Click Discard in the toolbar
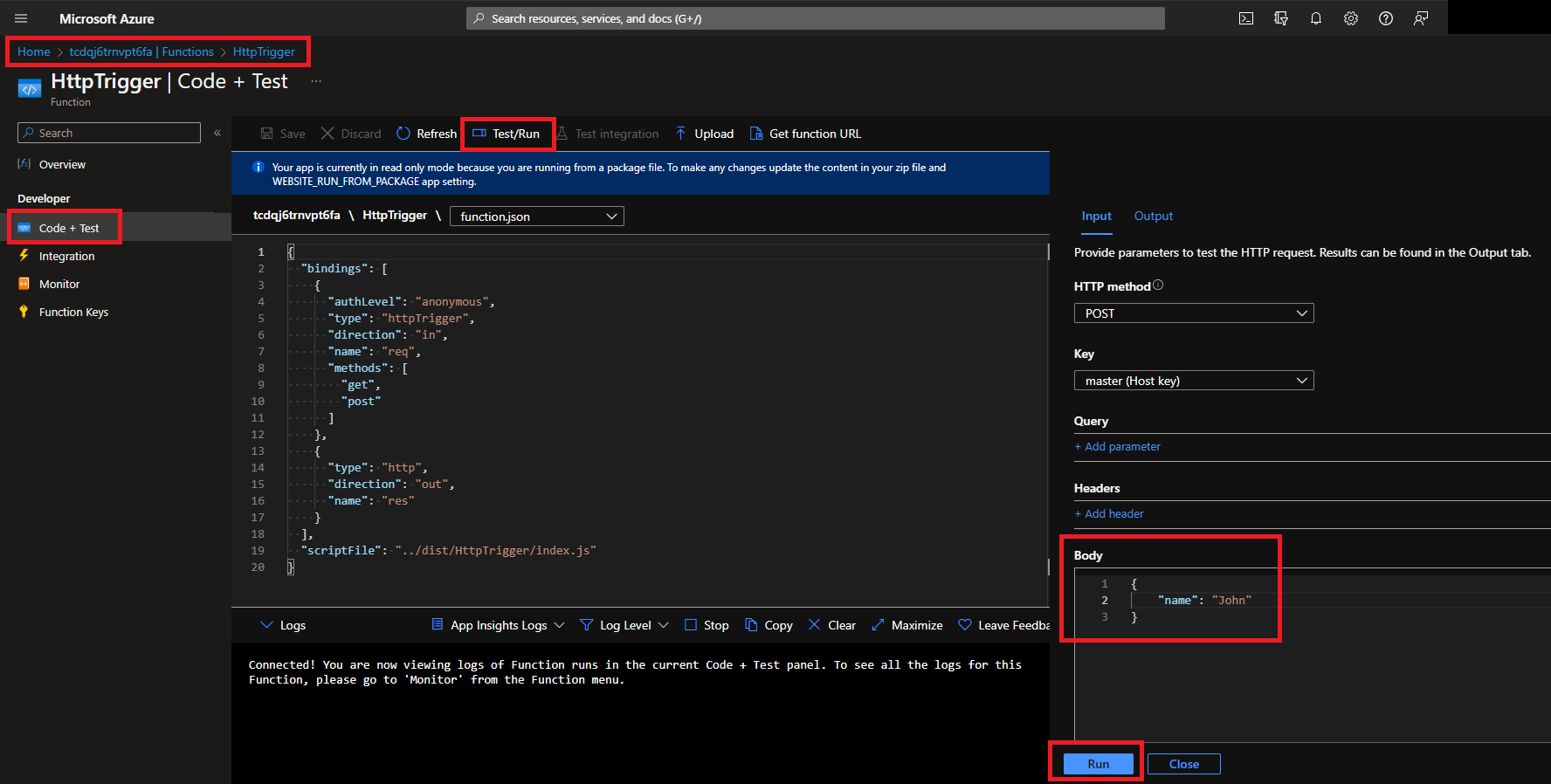The height and width of the screenshot is (784, 1551). click(351, 134)
